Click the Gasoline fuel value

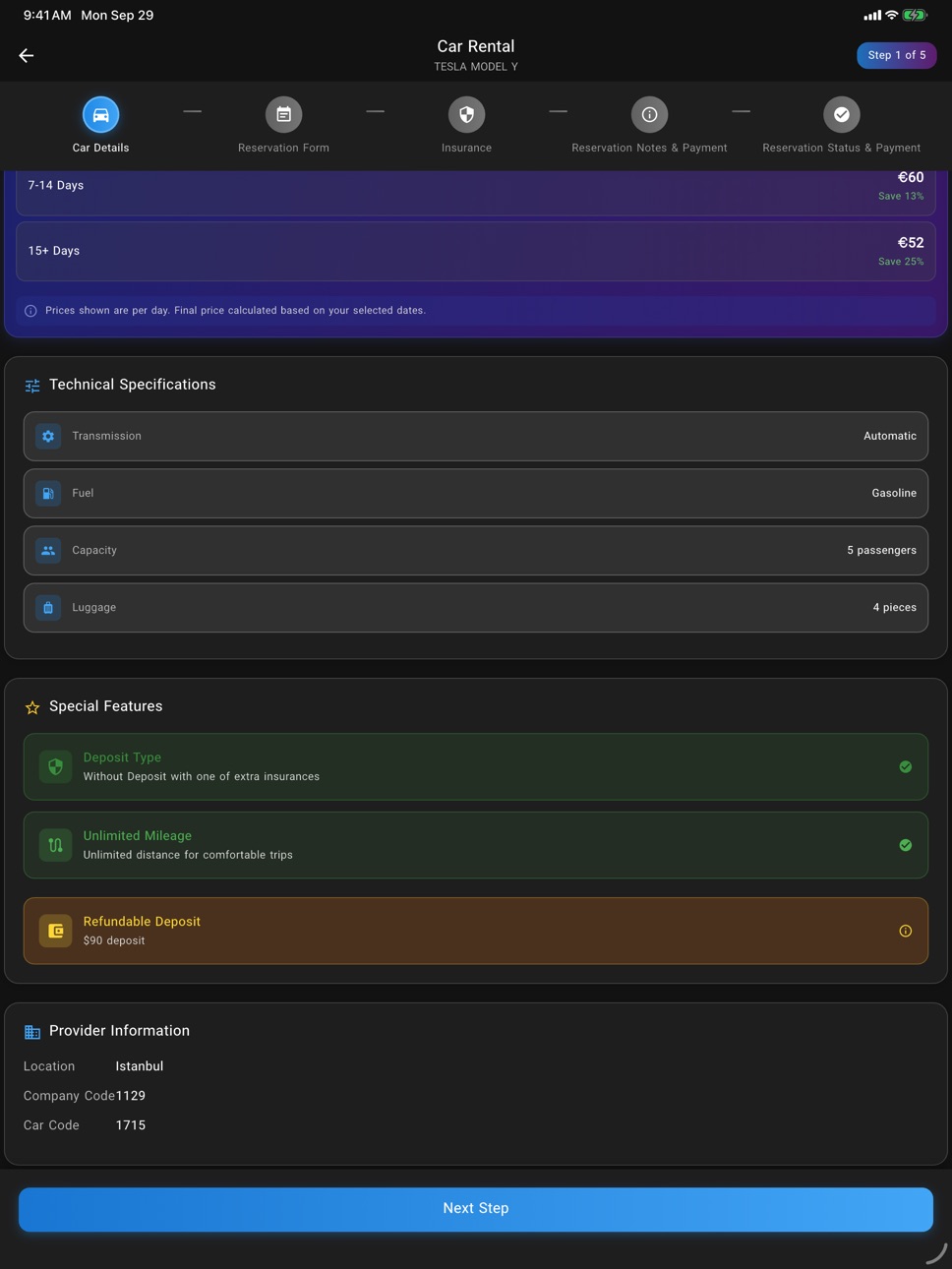894,493
